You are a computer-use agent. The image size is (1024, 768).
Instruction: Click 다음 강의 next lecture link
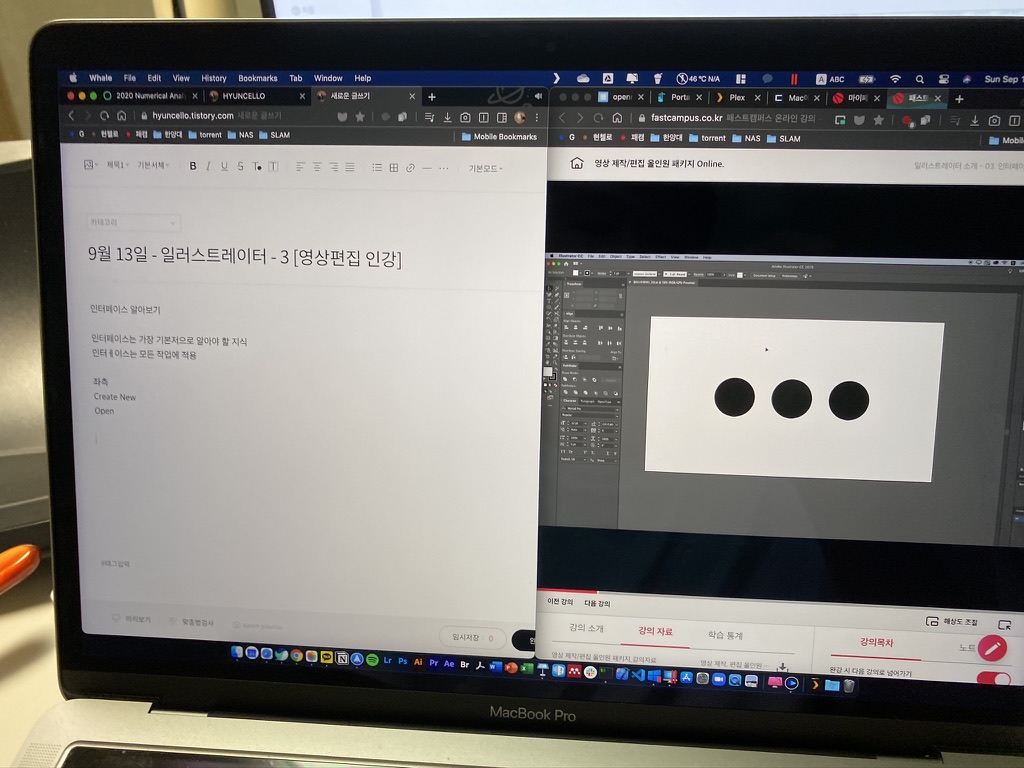597,603
